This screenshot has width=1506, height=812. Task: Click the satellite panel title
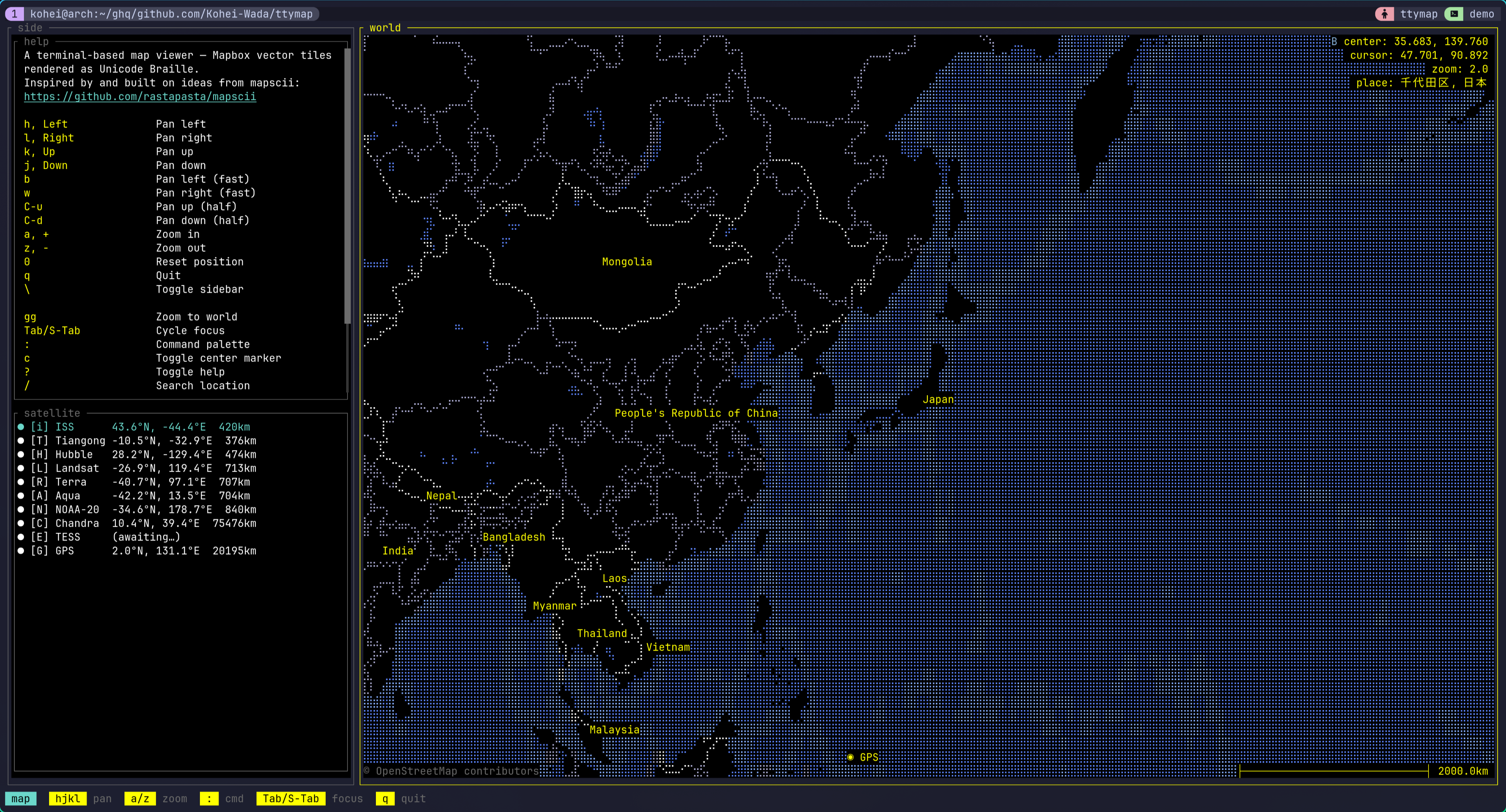point(52,413)
